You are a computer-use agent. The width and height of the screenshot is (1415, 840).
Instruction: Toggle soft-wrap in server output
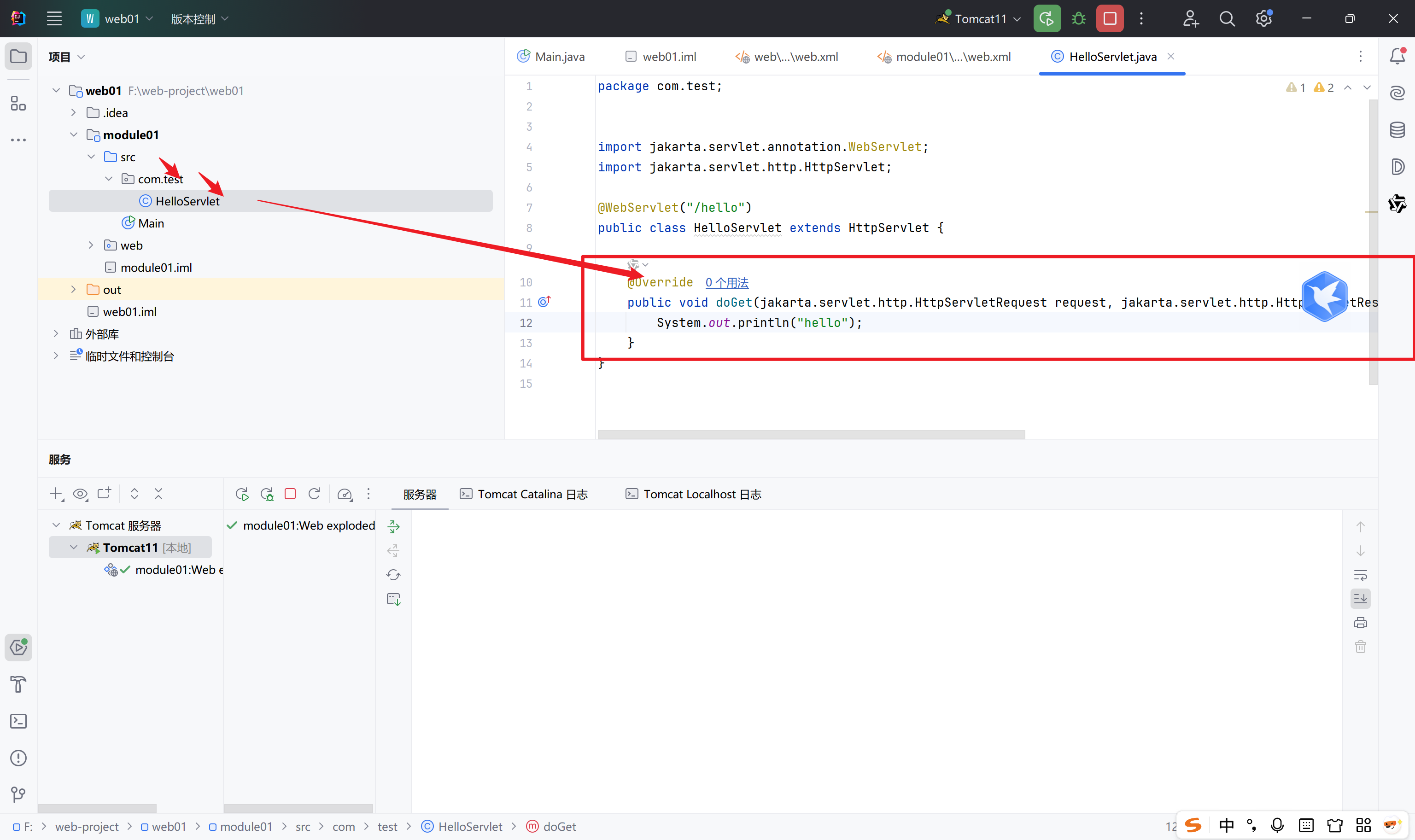(1360, 575)
